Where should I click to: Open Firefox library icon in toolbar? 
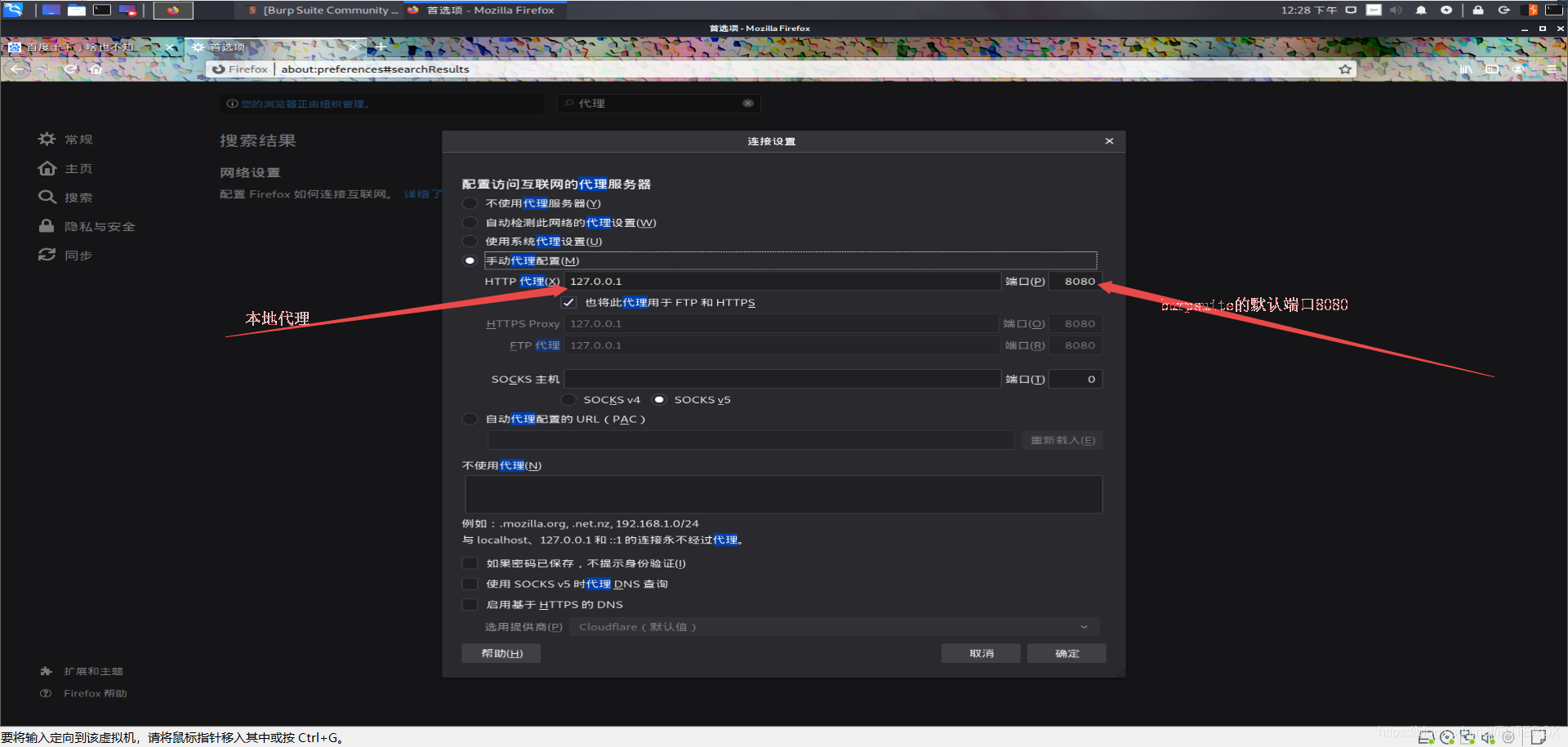1466,69
